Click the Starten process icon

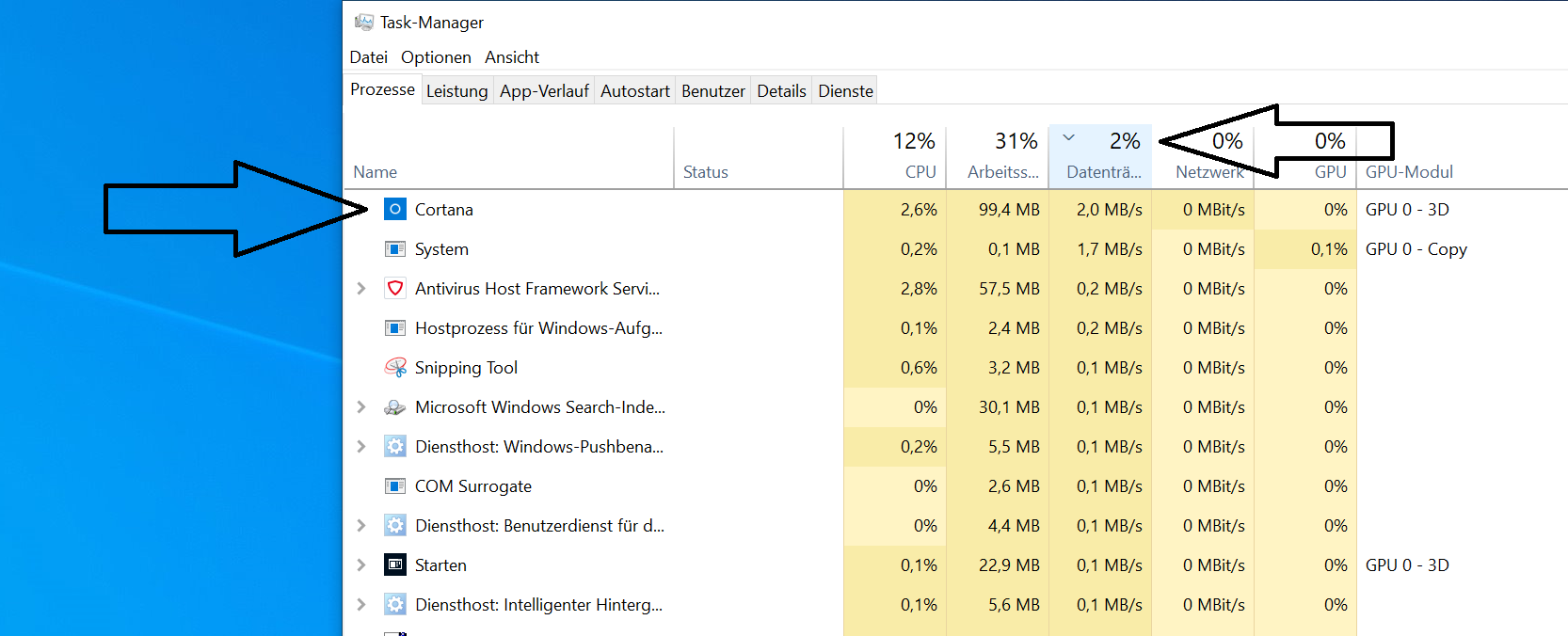point(395,564)
